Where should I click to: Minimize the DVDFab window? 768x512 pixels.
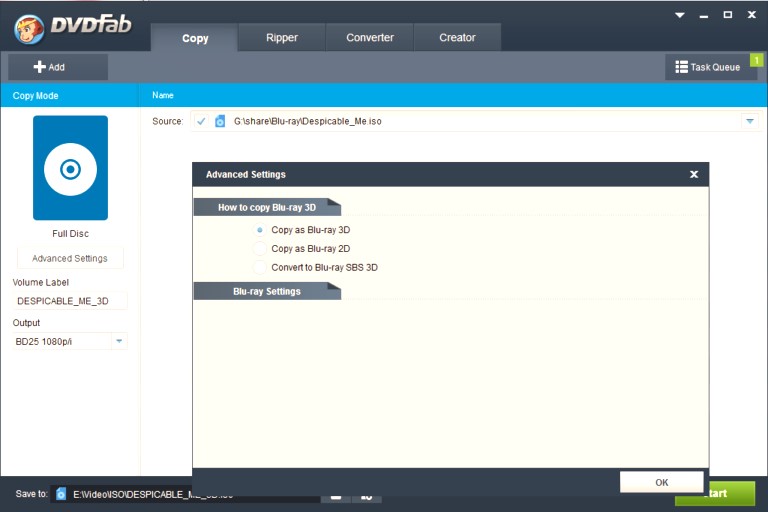pyautogui.click(x=704, y=15)
